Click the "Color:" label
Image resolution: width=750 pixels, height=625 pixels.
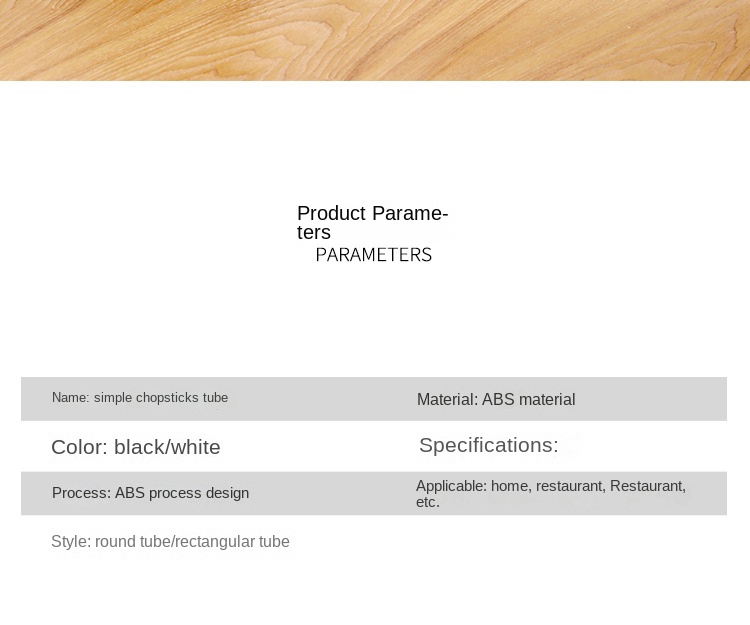[79, 447]
